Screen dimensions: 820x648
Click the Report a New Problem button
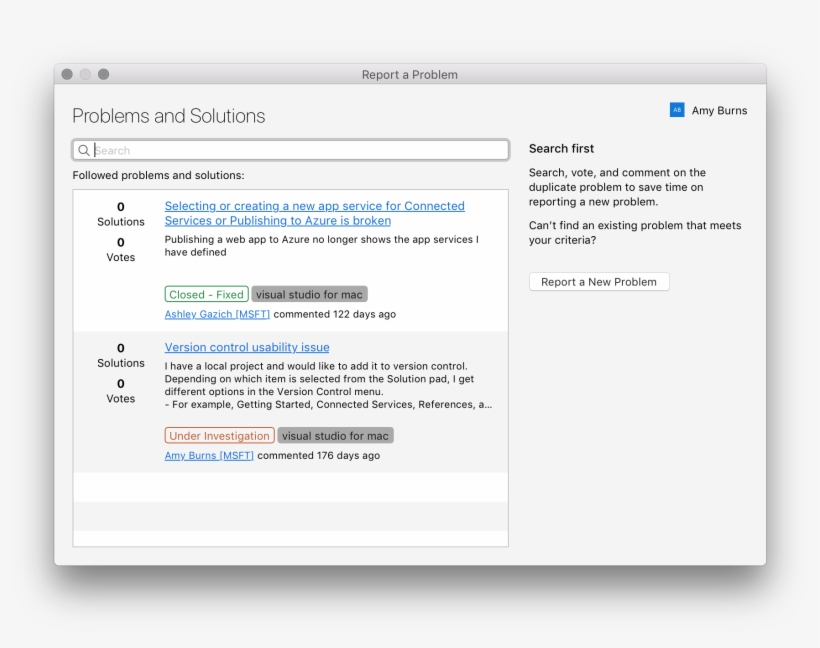point(598,281)
